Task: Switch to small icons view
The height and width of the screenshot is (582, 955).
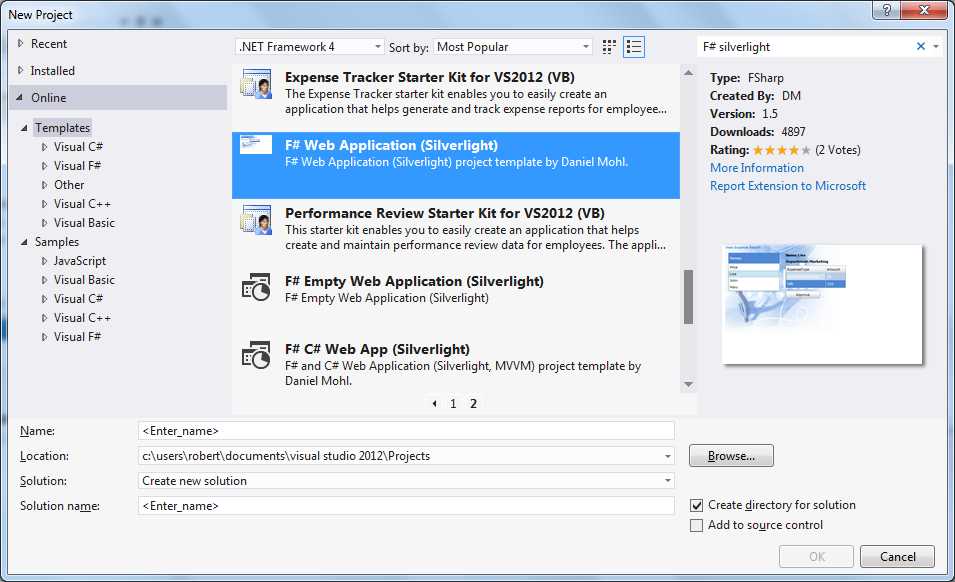Action: [608, 46]
